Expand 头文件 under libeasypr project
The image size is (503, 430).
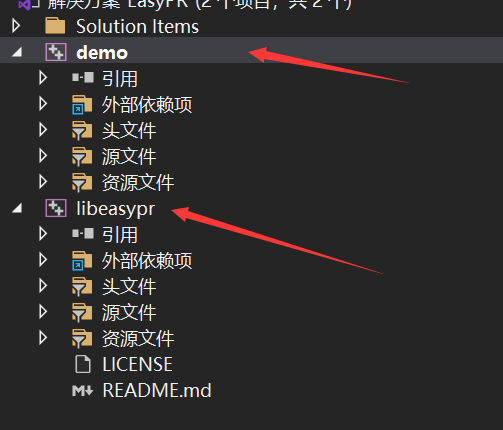point(43,286)
